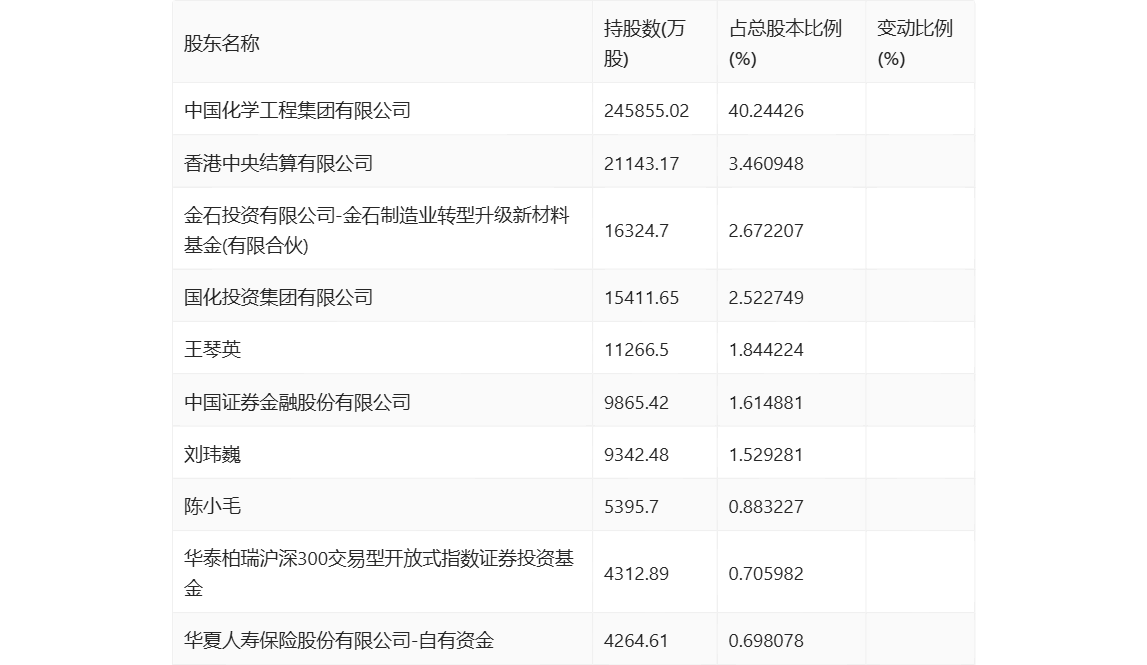Click the percentage 0.698078
The width and height of the screenshot is (1147, 665).
pyautogui.click(x=766, y=641)
